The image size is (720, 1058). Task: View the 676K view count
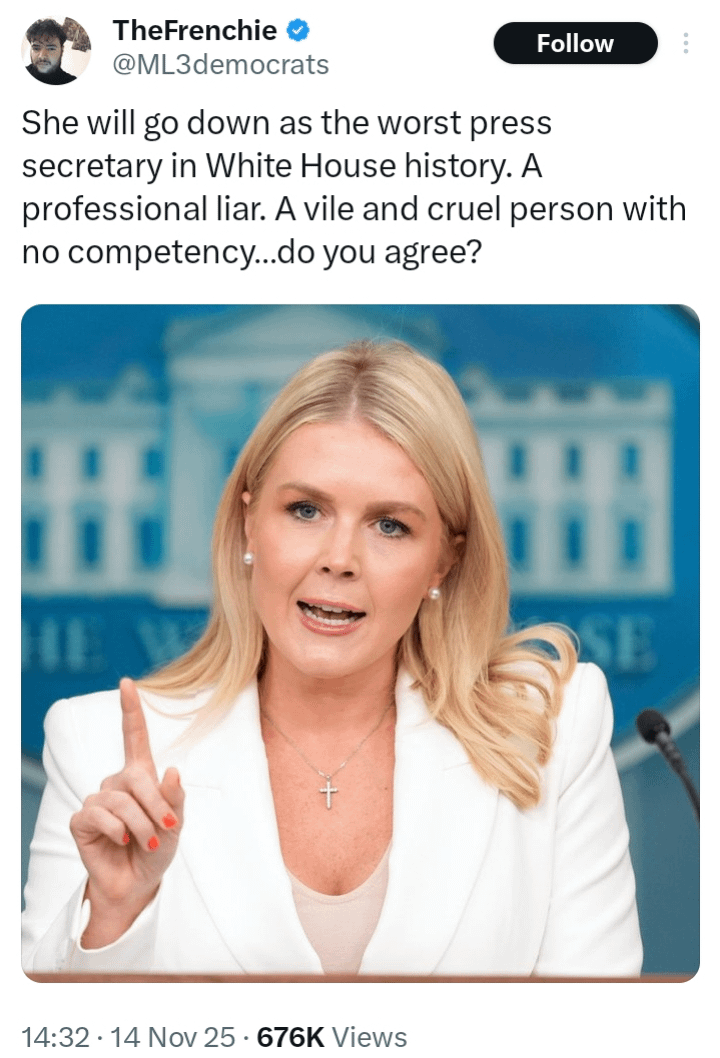291,1036
